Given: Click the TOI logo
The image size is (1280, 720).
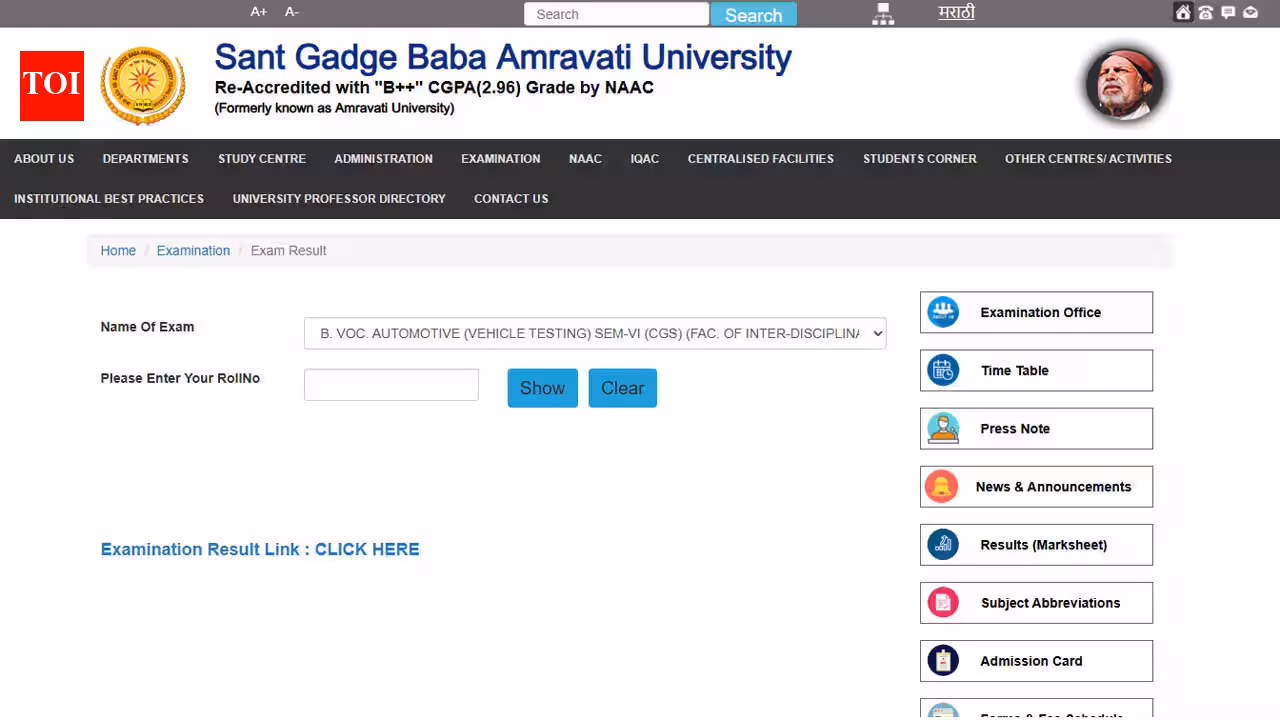Looking at the screenshot, I should (52, 86).
